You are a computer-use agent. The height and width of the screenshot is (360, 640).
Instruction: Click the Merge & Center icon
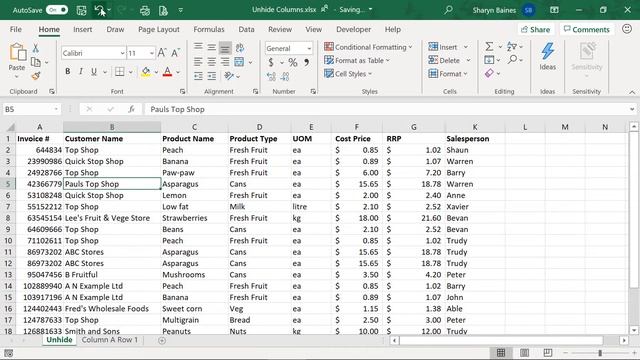coord(239,62)
